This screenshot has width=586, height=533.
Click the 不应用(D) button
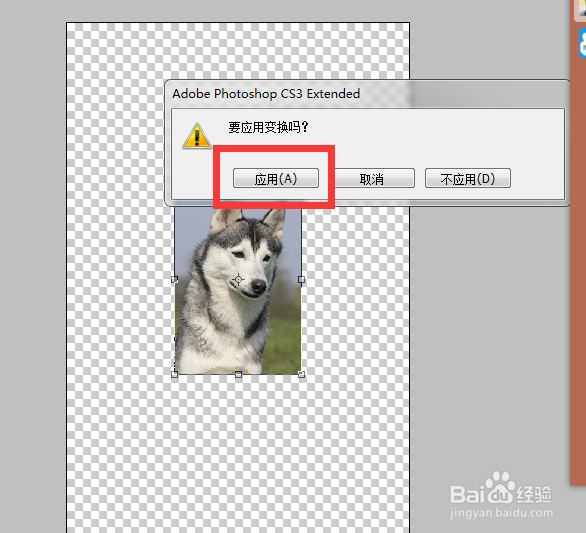468,178
